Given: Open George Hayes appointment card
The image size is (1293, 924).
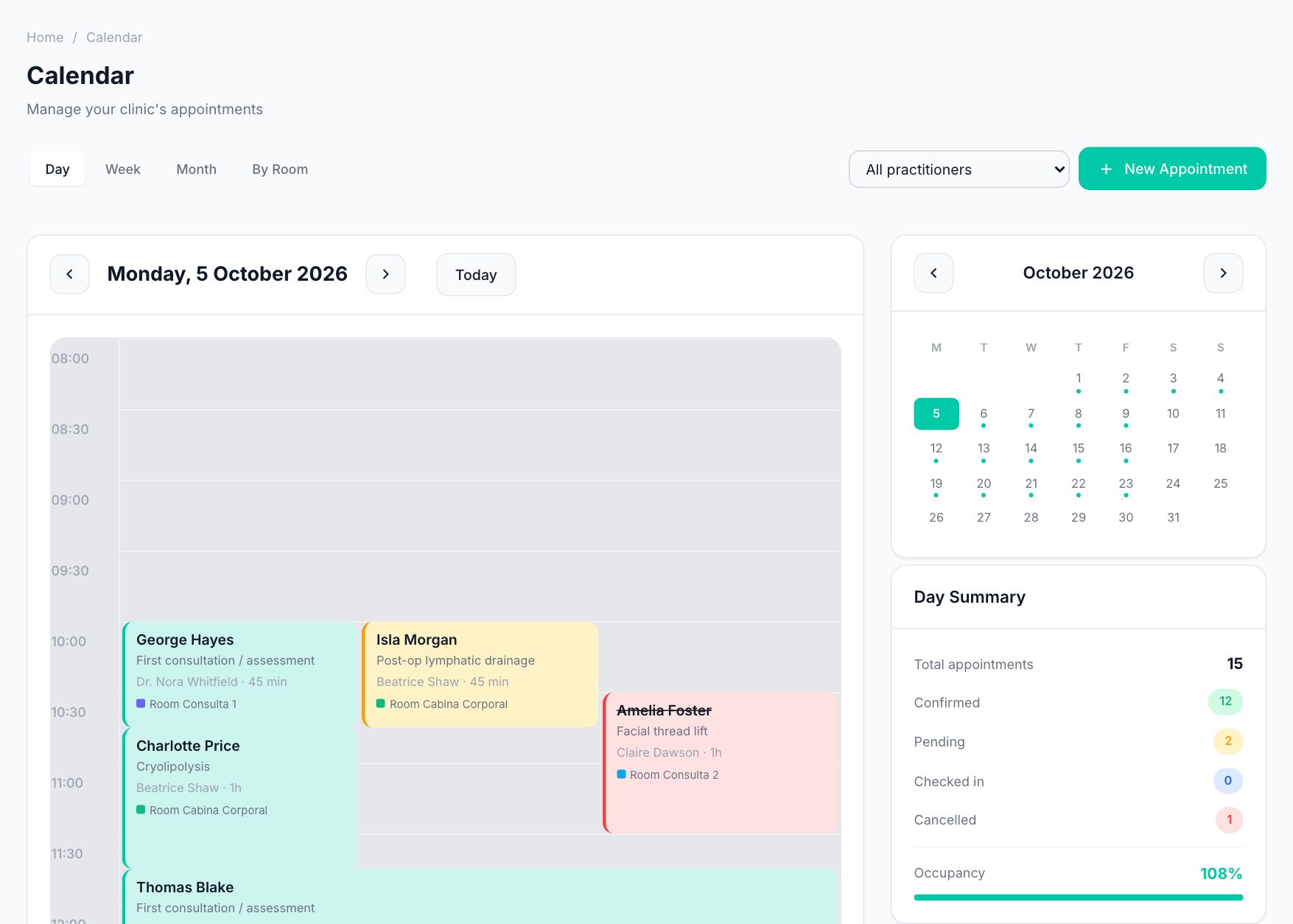Looking at the screenshot, I should coord(239,674).
